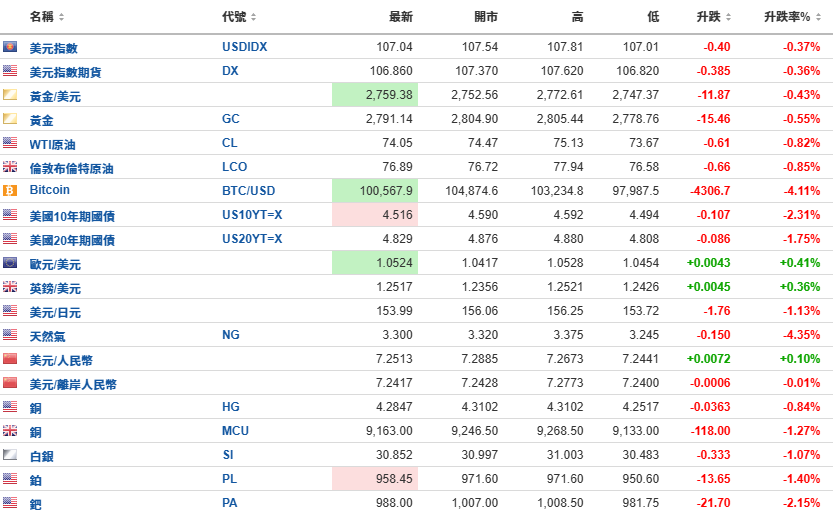This screenshot has width=833, height=514.
Task: Click the China flag icon beside 美元/離岸人民幣
Action: (10, 382)
